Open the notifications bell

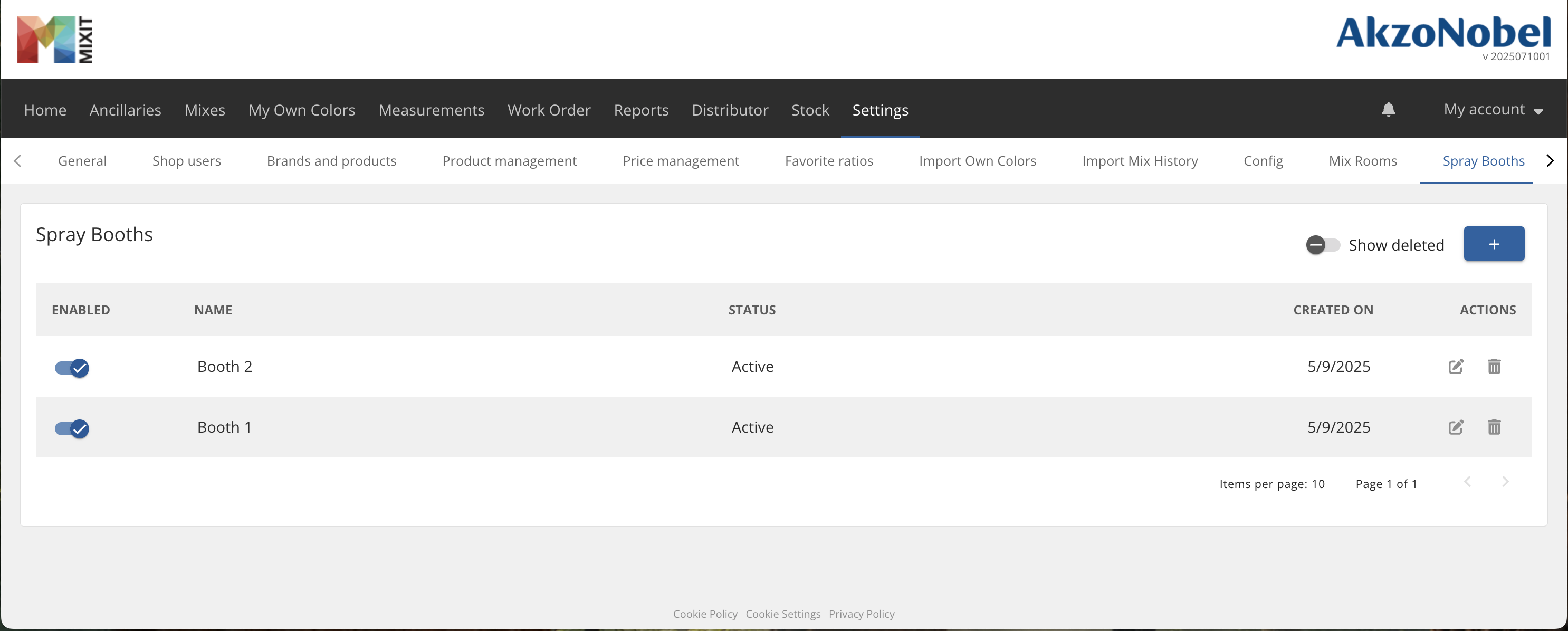(x=1388, y=110)
